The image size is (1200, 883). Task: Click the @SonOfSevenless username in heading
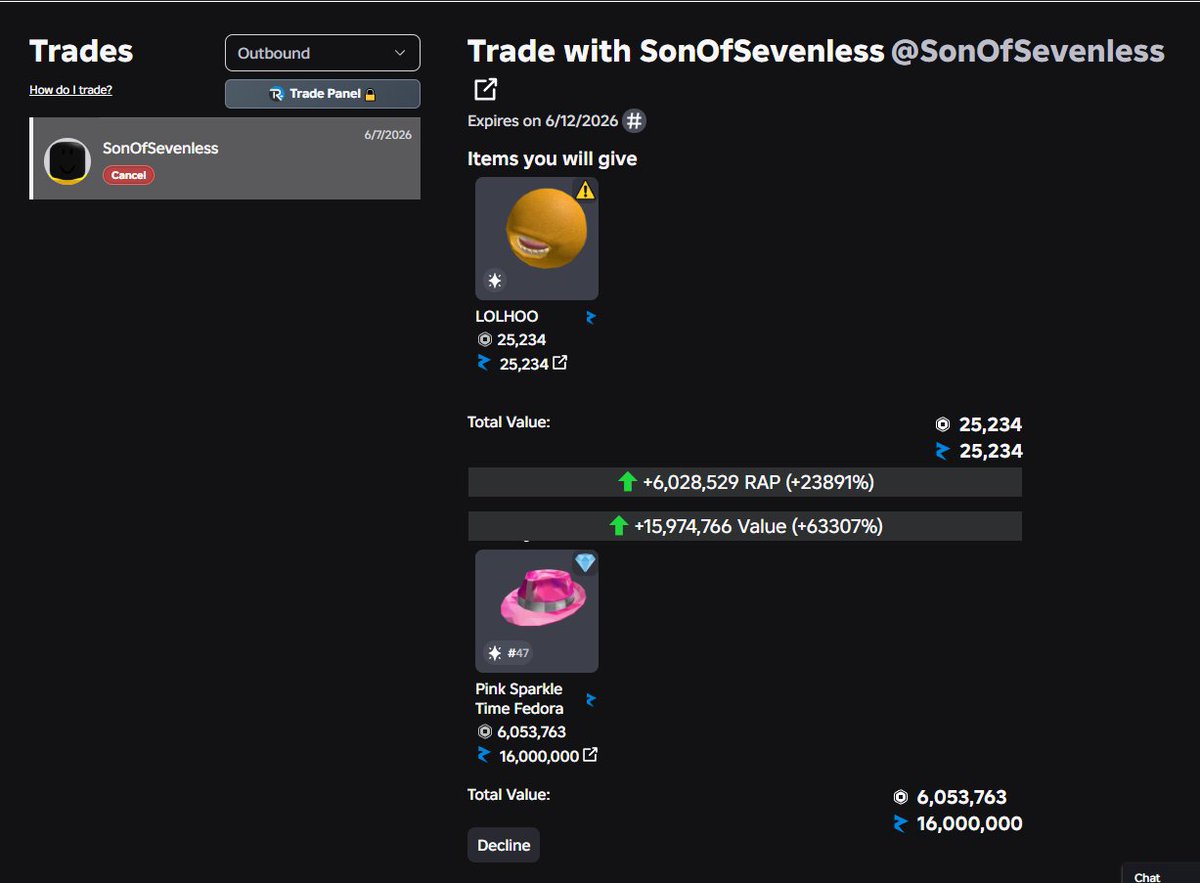point(1027,51)
